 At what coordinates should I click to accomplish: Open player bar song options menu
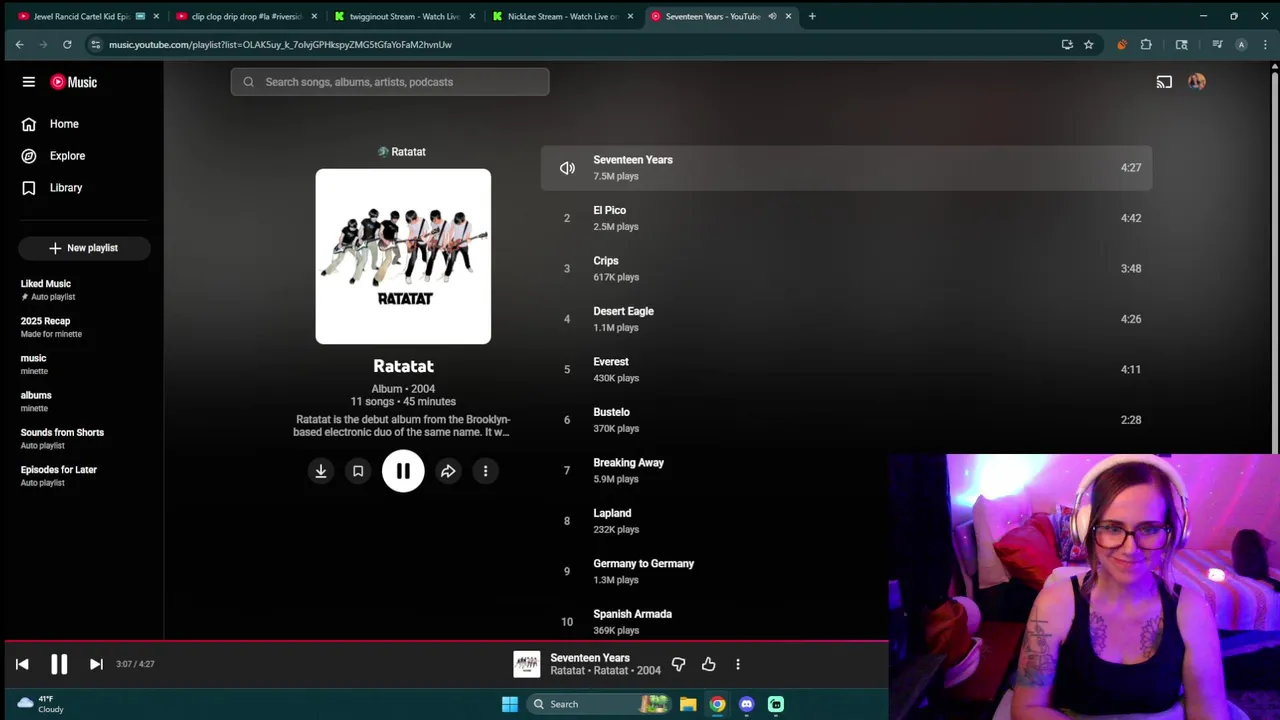pyautogui.click(x=738, y=664)
